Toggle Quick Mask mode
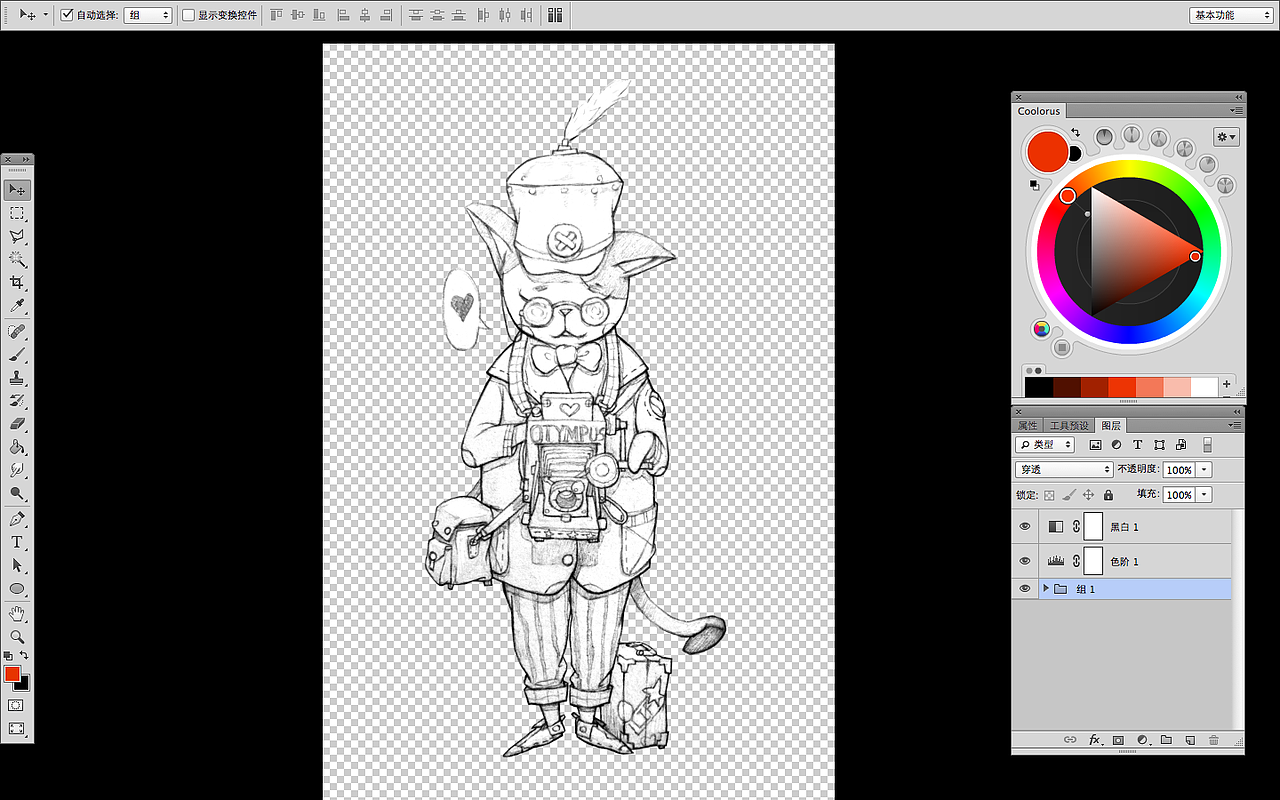Screen dimensions: 1280x800 tap(17, 705)
